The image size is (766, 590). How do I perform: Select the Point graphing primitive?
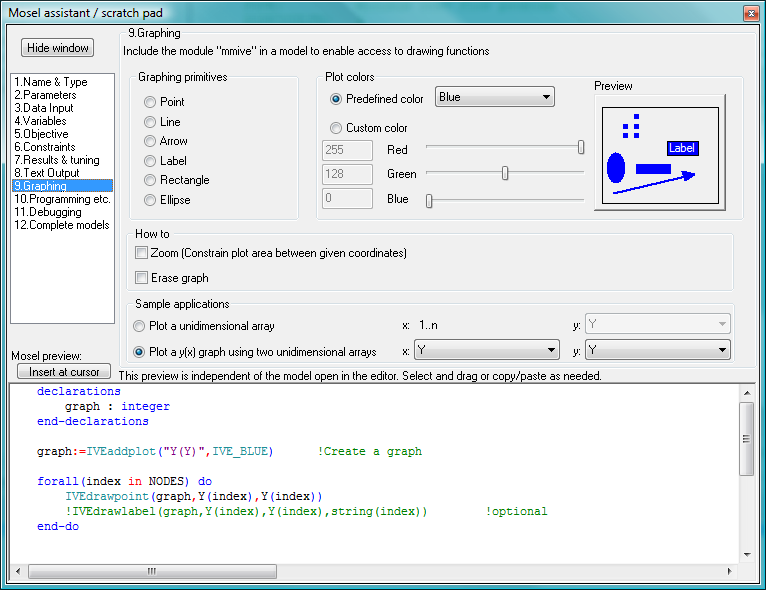[x=150, y=102]
